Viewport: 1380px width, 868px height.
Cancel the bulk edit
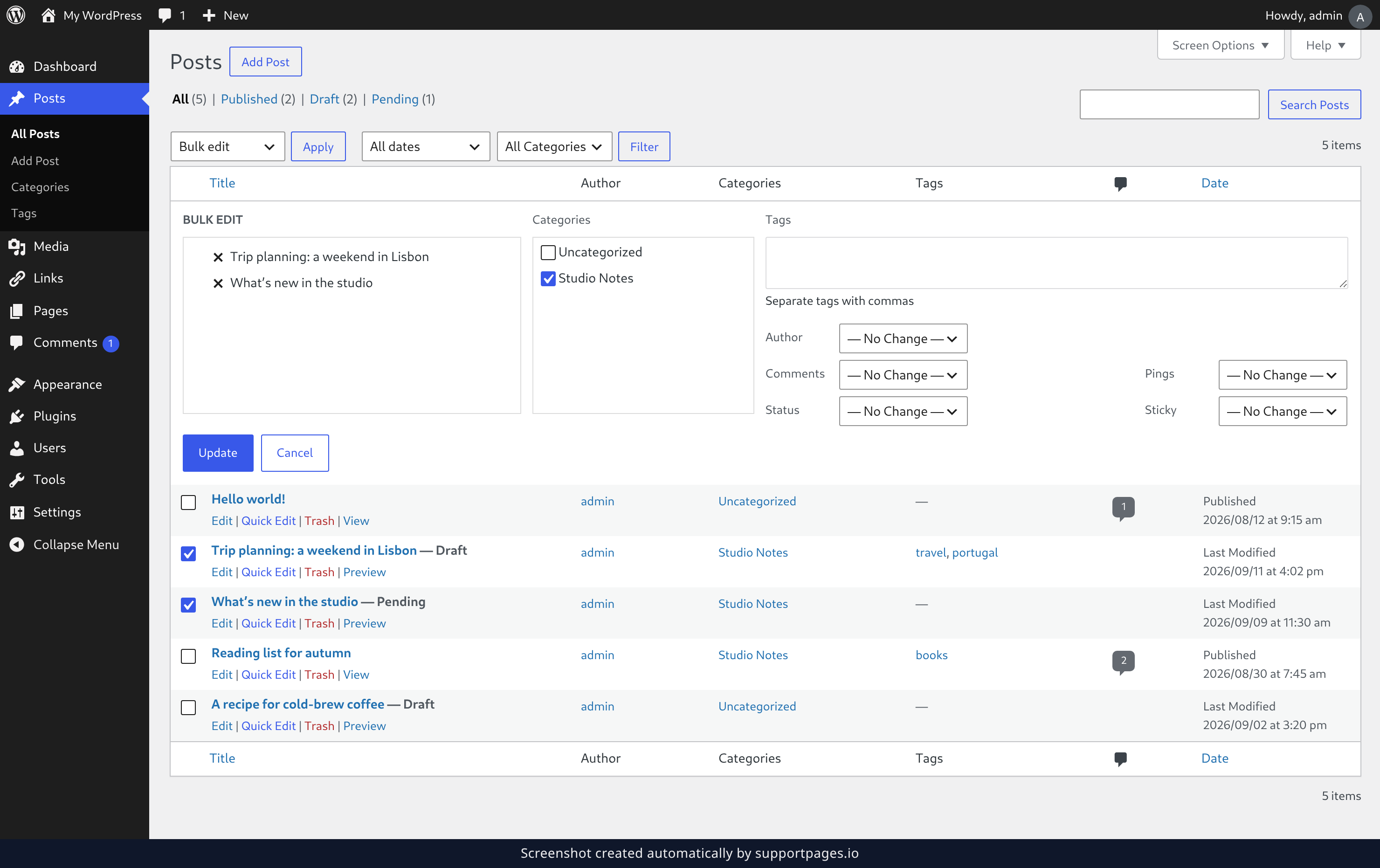tap(295, 453)
